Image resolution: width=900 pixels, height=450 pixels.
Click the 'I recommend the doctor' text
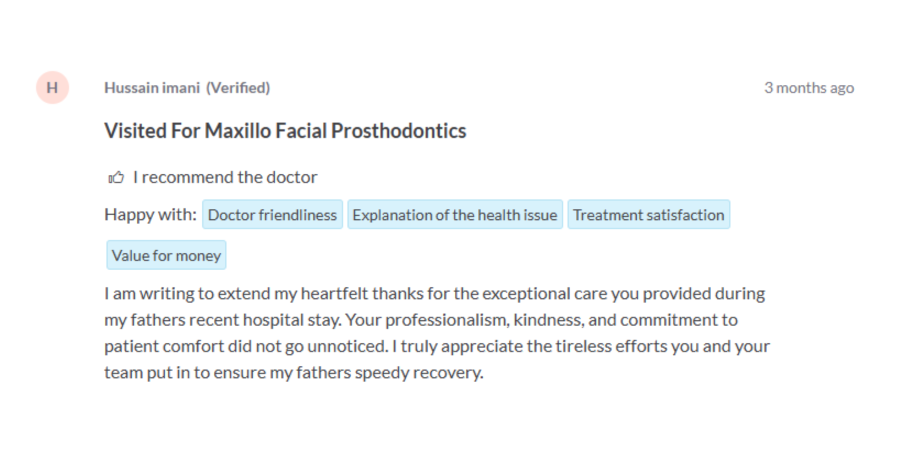[225, 177]
